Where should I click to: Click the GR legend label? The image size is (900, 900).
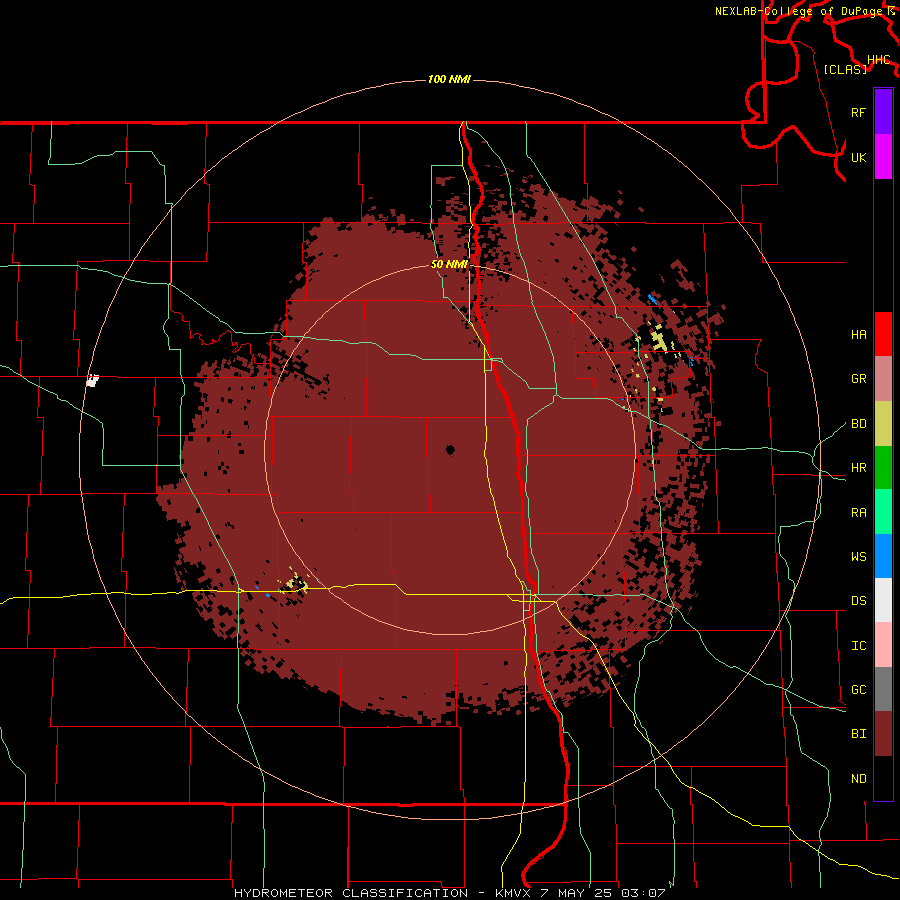pyautogui.click(x=858, y=378)
